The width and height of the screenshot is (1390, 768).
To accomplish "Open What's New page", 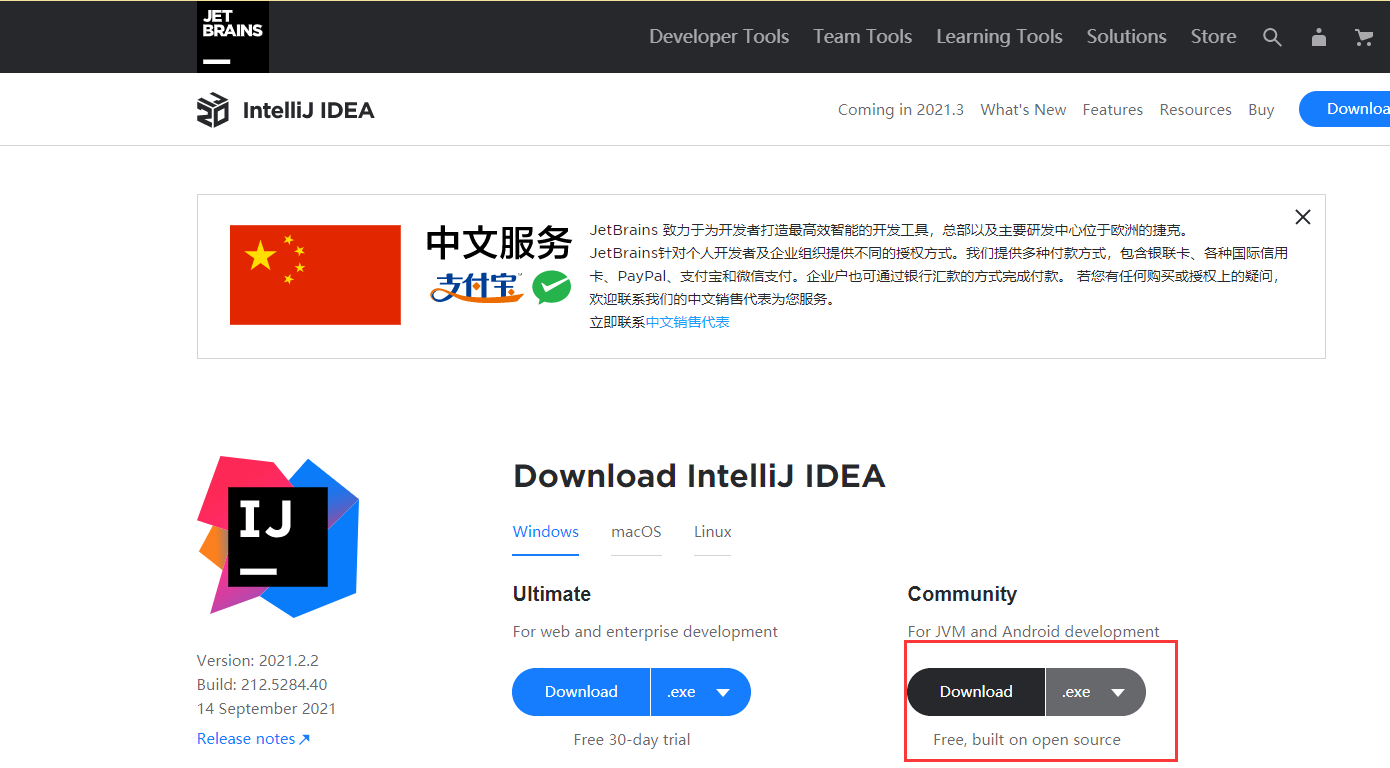I will (x=1023, y=110).
